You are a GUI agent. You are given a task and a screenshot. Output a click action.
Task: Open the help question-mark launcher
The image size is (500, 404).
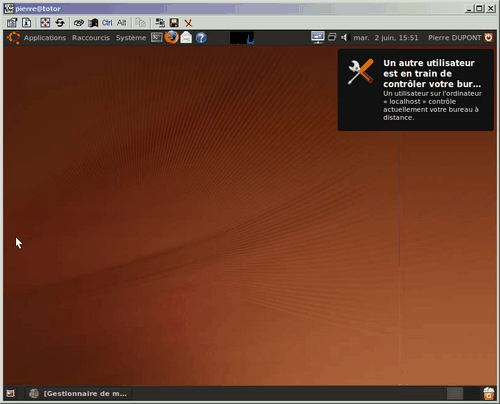click(201, 38)
